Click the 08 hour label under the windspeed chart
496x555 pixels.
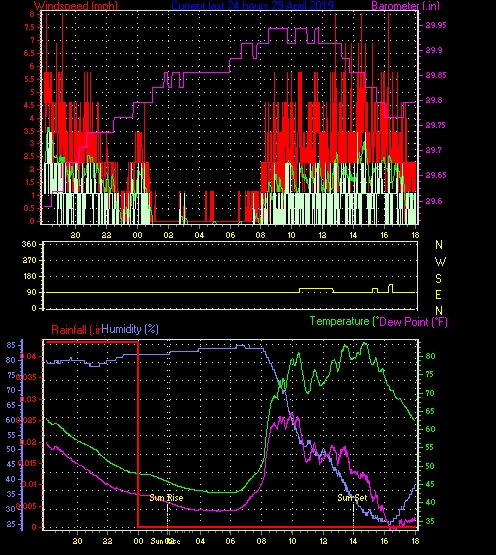click(261, 235)
